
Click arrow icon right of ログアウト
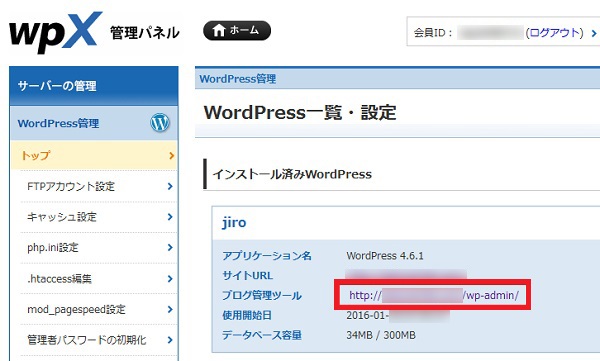[x=593, y=33]
